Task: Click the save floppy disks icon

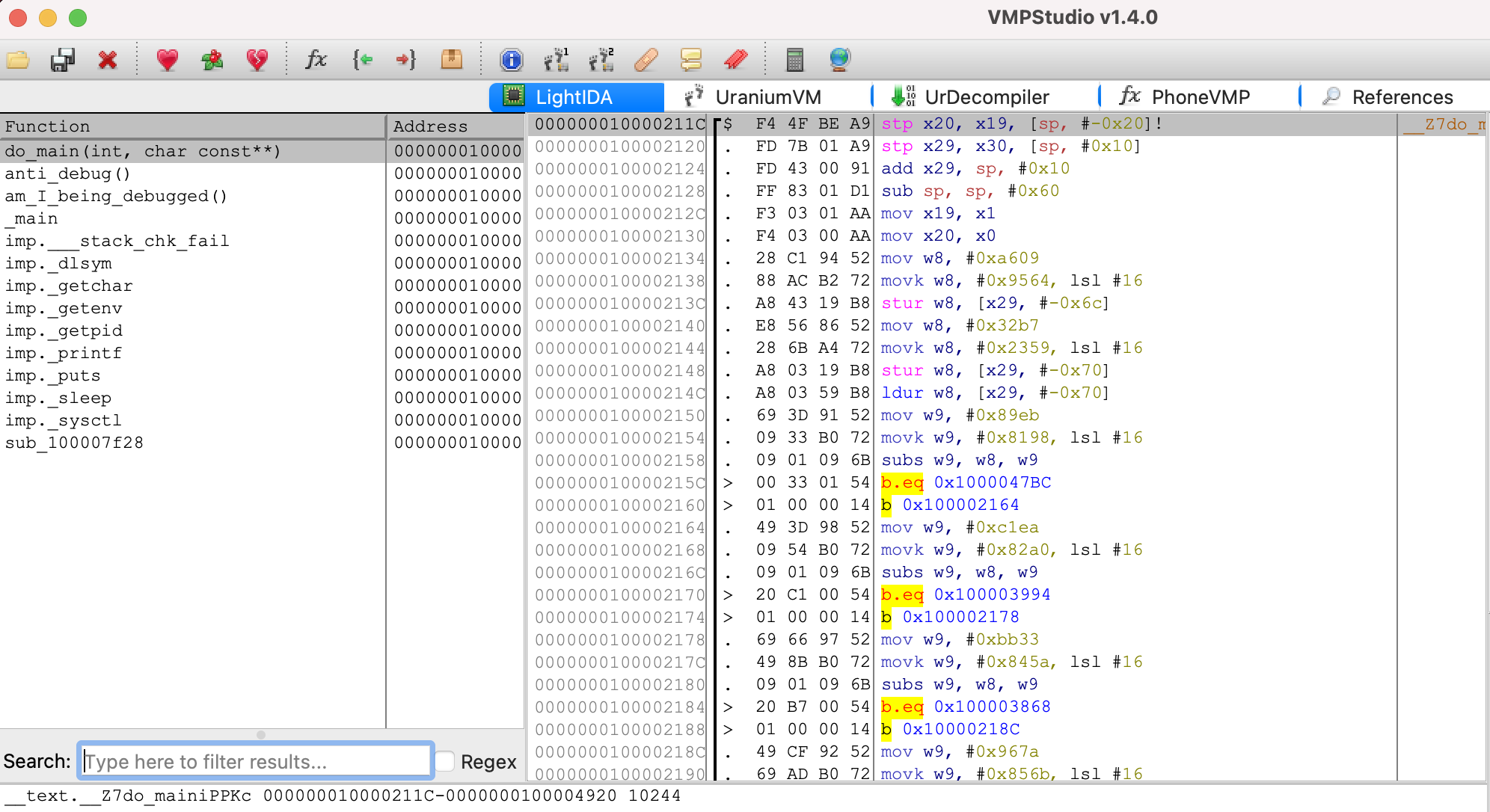Action: (x=63, y=60)
